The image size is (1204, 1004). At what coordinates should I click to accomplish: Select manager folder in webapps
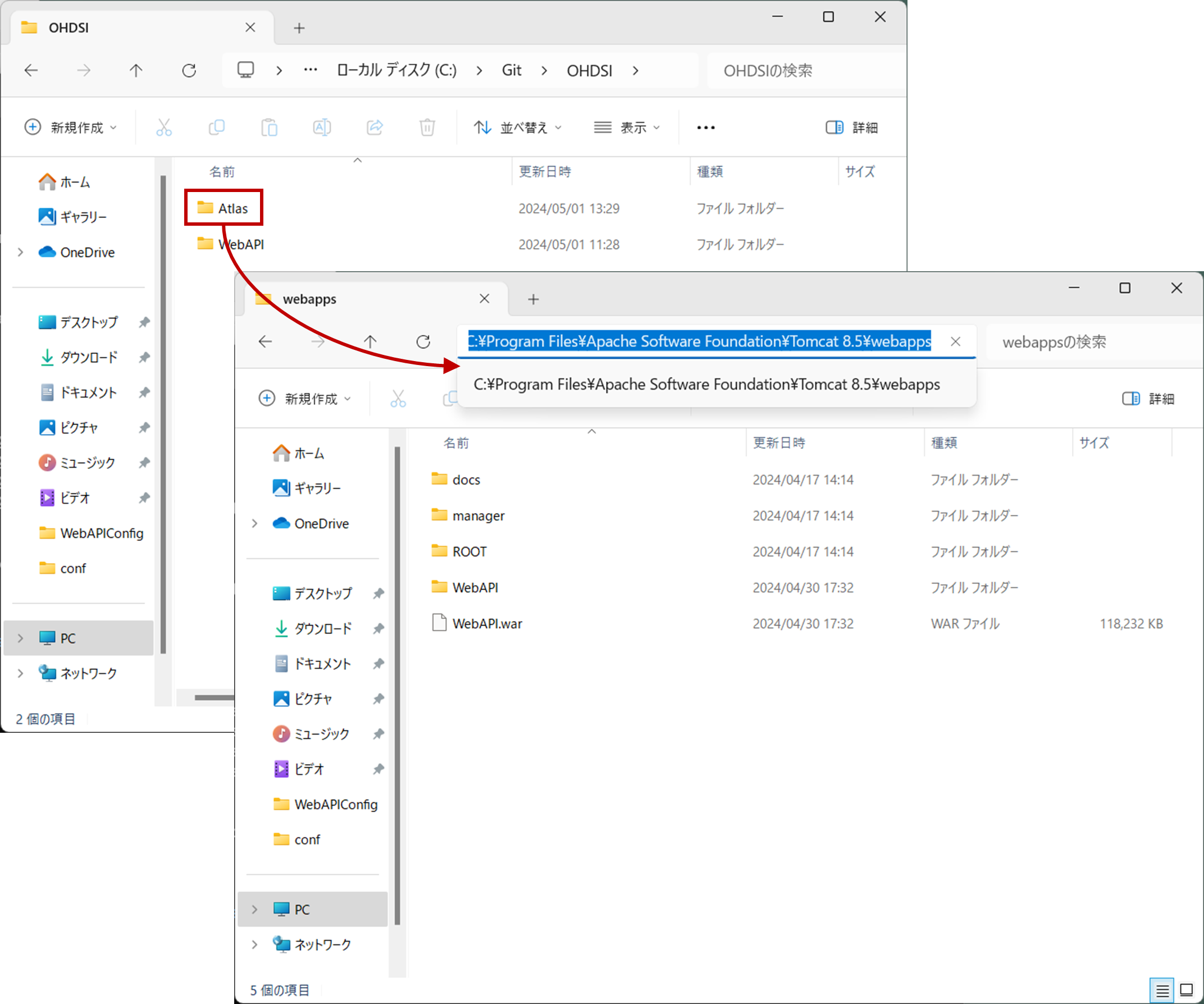pos(468,515)
